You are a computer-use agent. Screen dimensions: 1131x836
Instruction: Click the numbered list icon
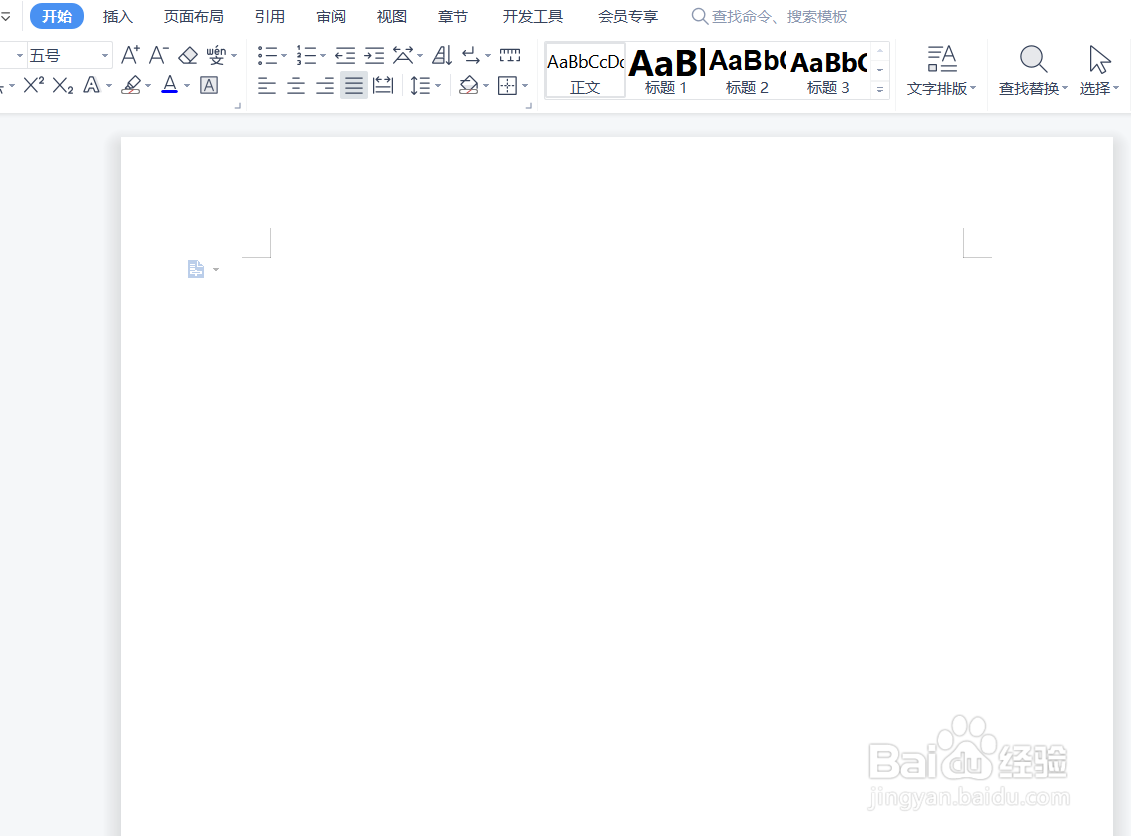pyautogui.click(x=306, y=56)
